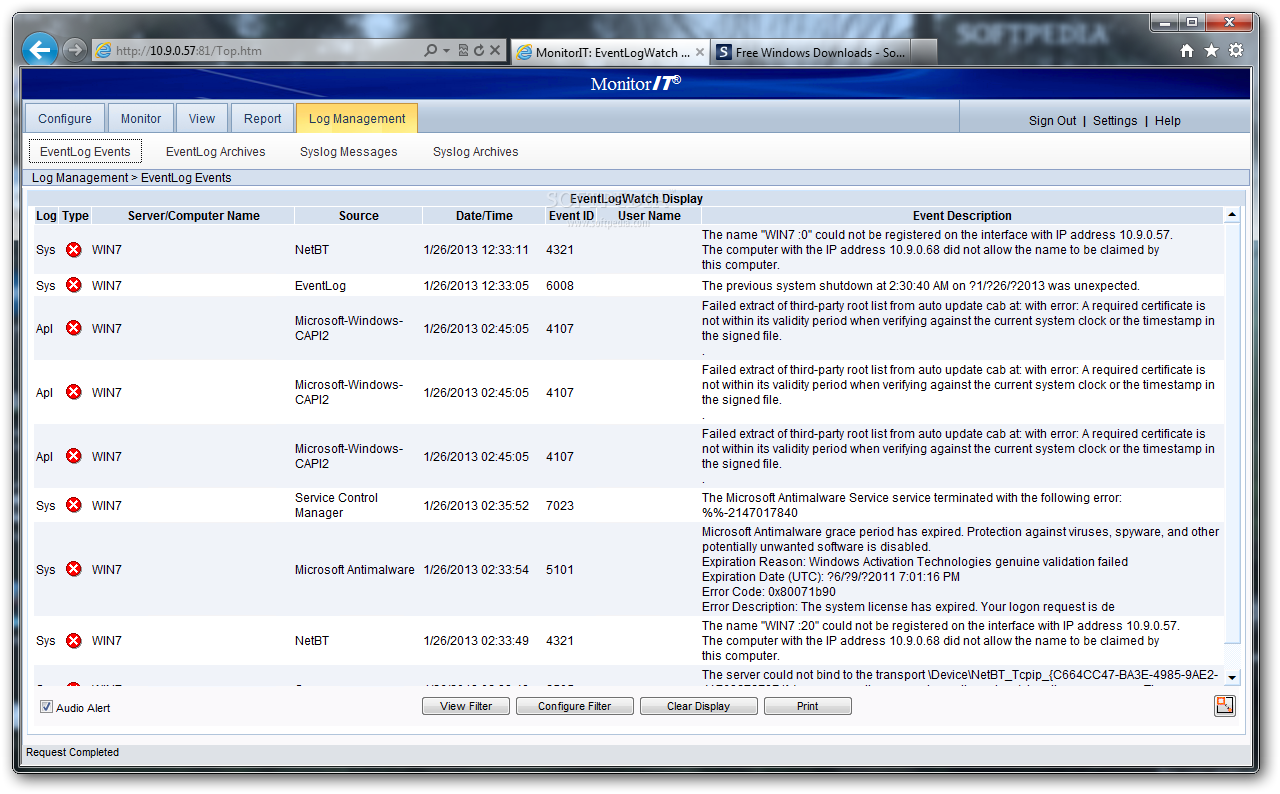The height and width of the screenshot is (794, 1280).
Task: Click the event list vertical scrollbar thumb
Action: [x=1232, y=433]
